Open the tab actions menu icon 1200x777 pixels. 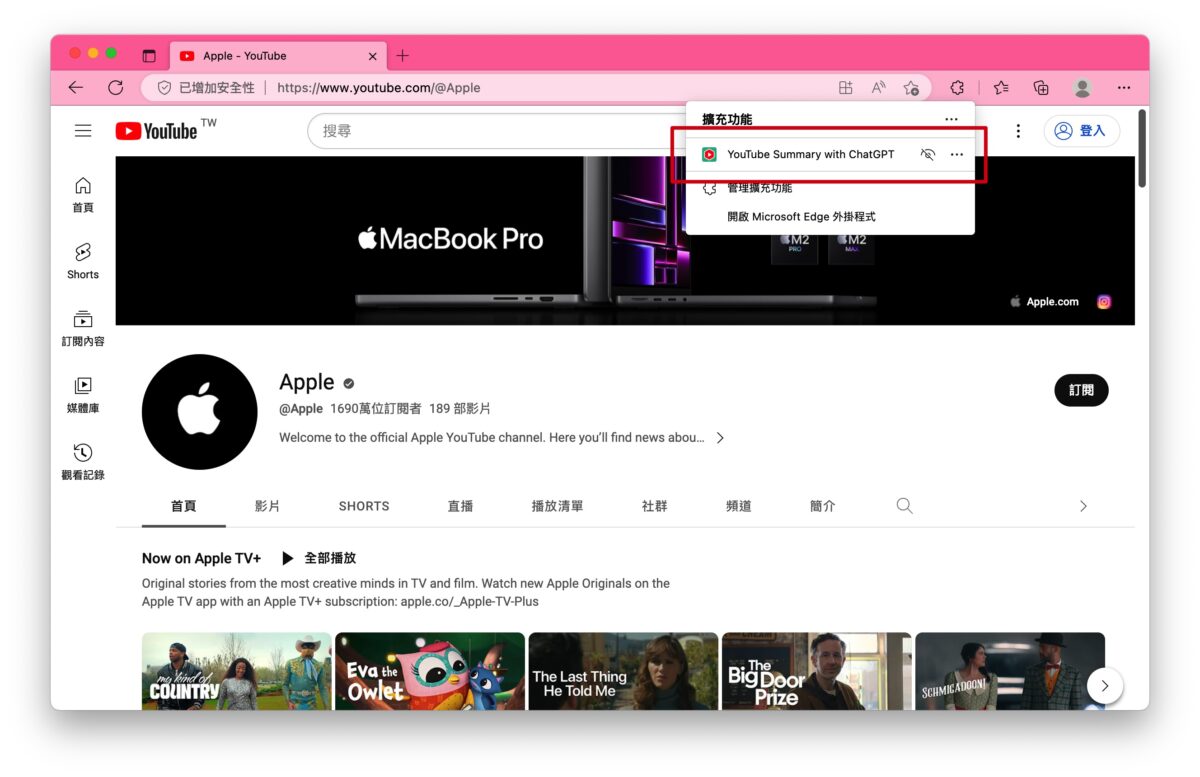(149, 56)
